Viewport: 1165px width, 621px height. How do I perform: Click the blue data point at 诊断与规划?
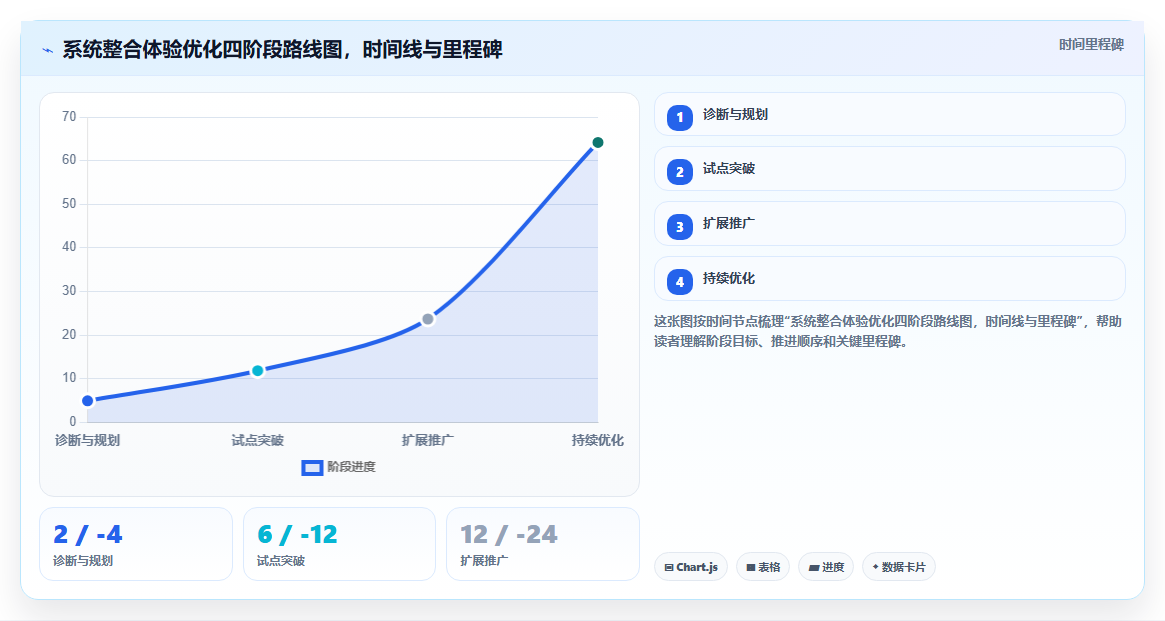click(x=88, y=401)
